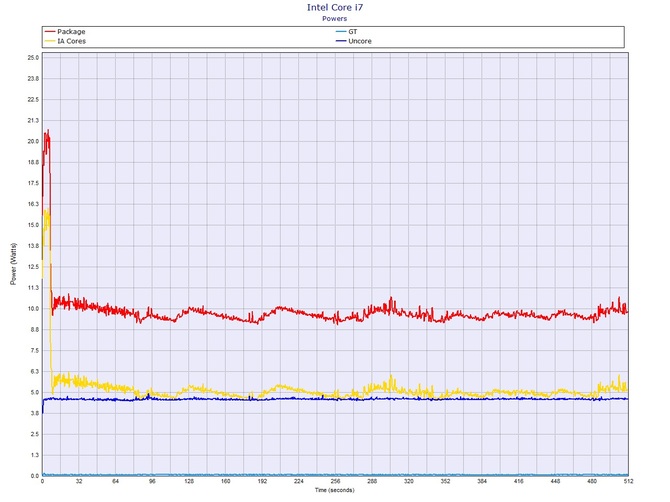Click the 32 x-axis tick label
Viewport: 670px width, 502px height.
[79, 481]
